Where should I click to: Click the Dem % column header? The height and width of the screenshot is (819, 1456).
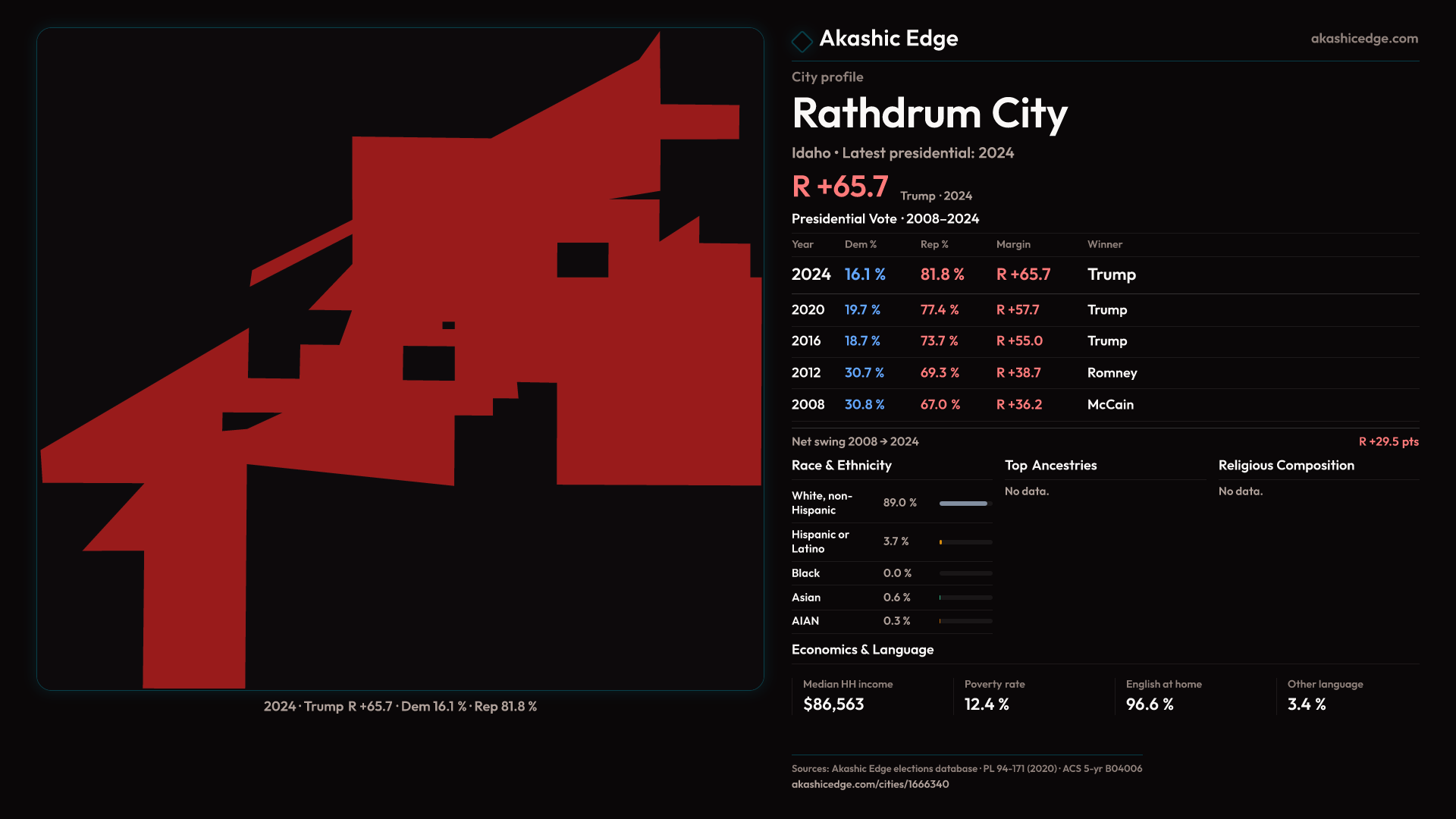pos(860,244)
